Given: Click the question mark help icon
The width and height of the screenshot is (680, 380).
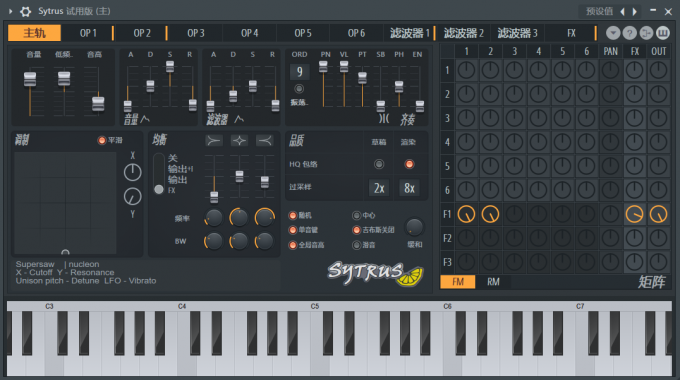Looking at the screenshot, I should pos(629,33).
